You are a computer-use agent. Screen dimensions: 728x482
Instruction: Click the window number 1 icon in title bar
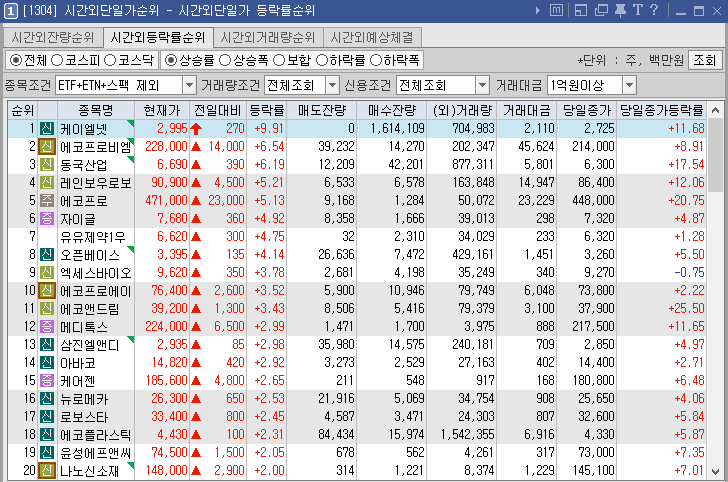(11, 10)
